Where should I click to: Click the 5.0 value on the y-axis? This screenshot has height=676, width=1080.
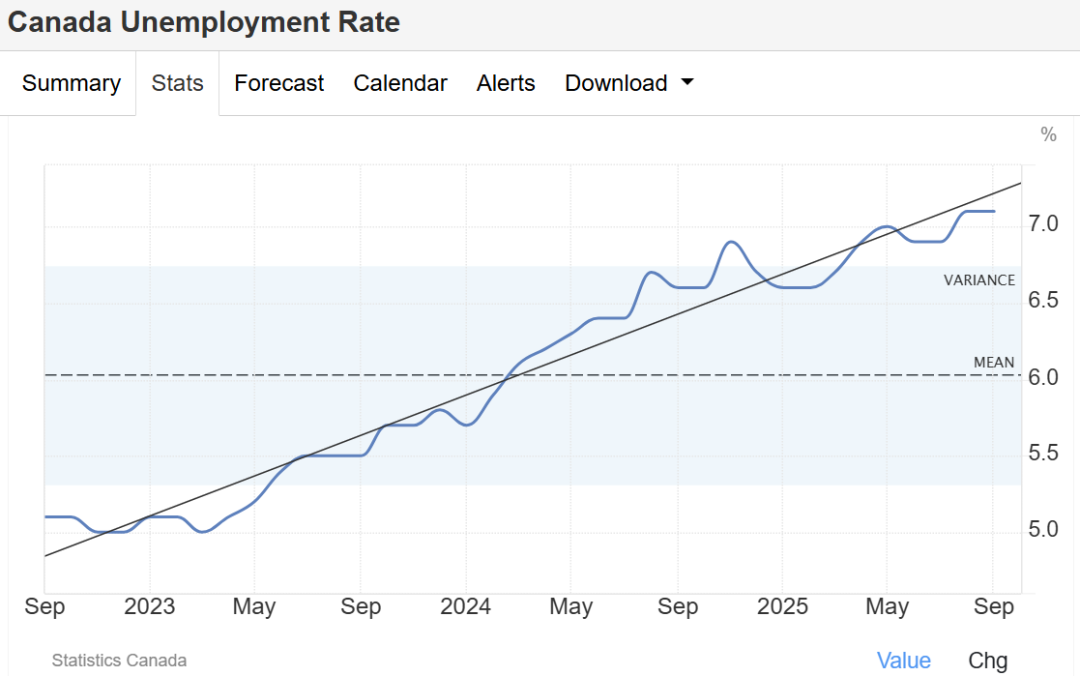(x=1045, y=530)
